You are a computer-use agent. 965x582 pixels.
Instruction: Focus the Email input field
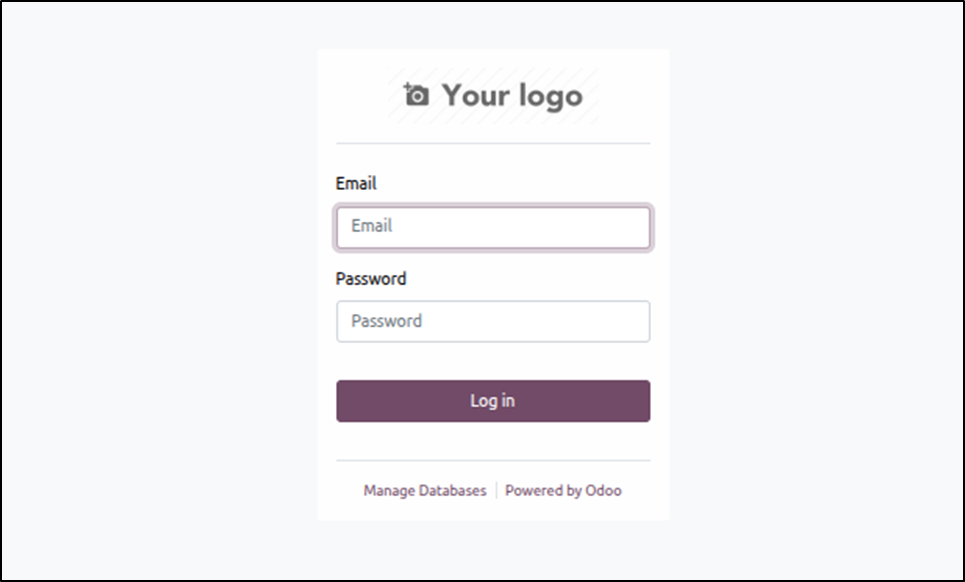click(493, 227)
